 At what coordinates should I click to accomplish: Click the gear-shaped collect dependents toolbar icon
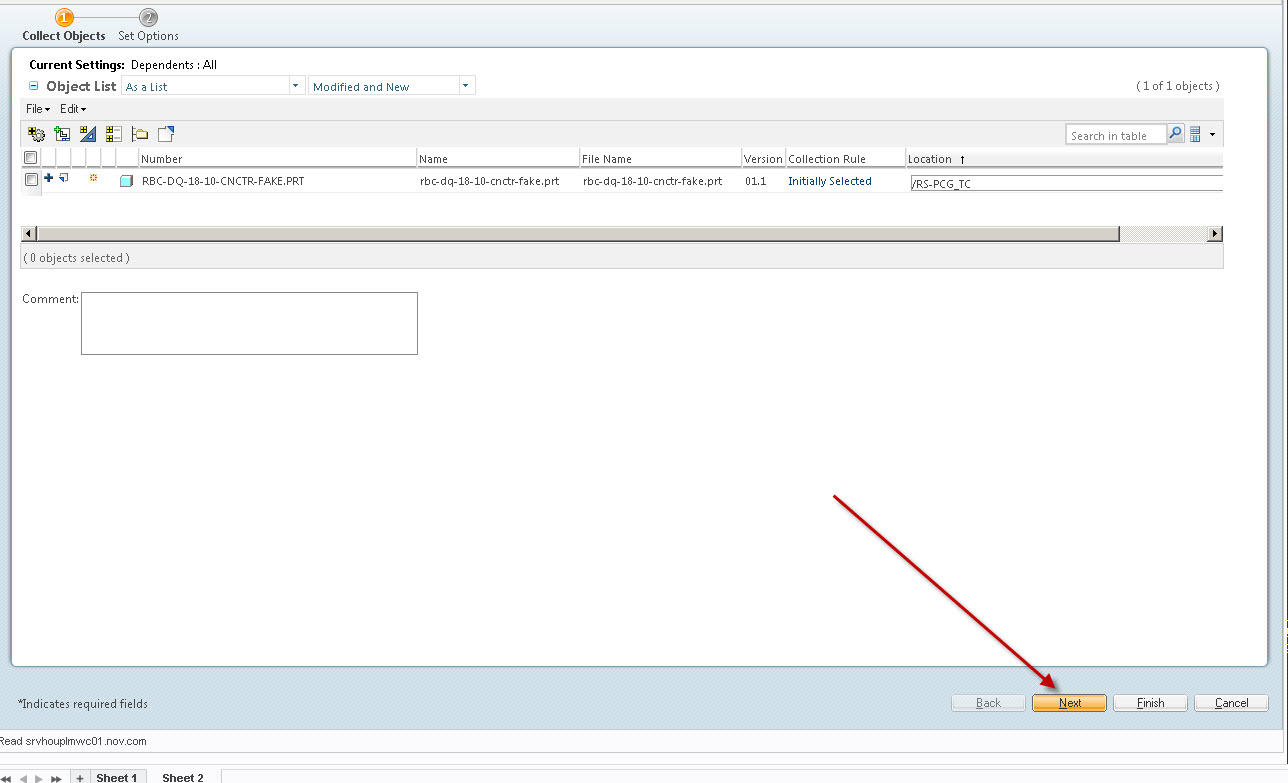(37, 134)
